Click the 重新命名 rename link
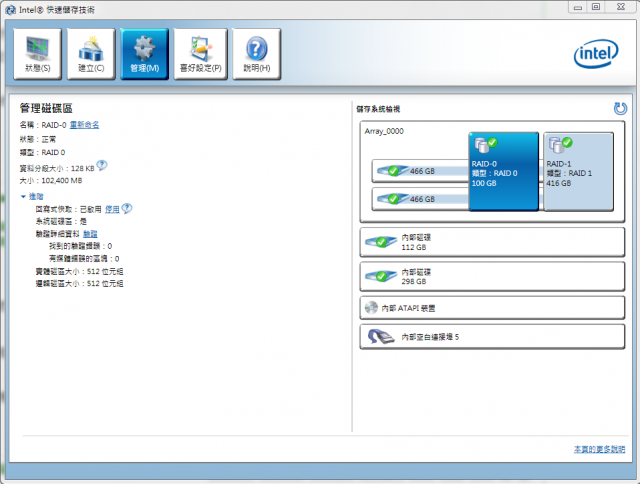This screenshot has width=640, height=484. (84, 125)
